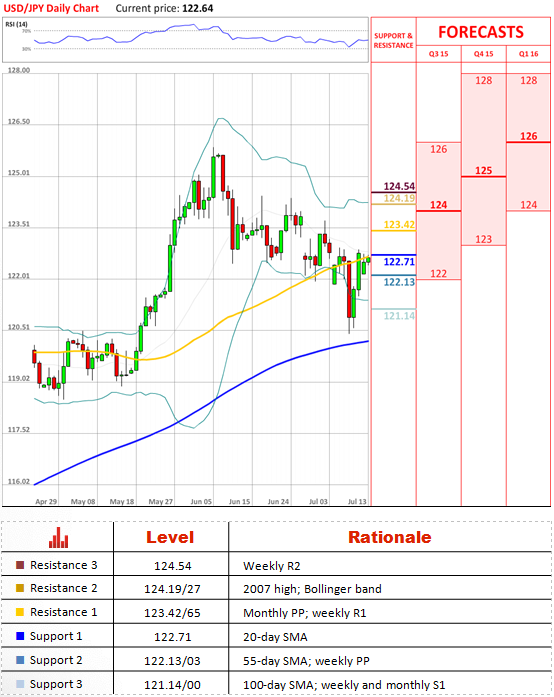The width and height of the screenshot is (554, 697).
Task: Click the FORECASTS heading
Action: 481,32
